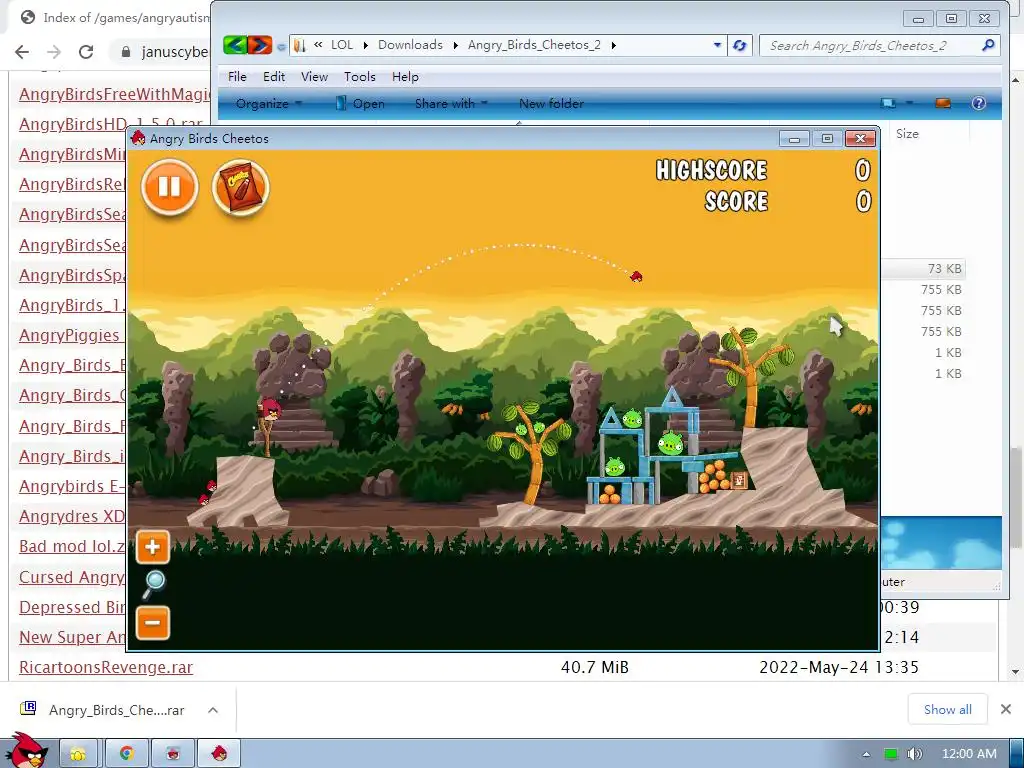The image size is (1024, 768).
Task: Click the Explorer search magnifier icon
Action: point(988,45)
